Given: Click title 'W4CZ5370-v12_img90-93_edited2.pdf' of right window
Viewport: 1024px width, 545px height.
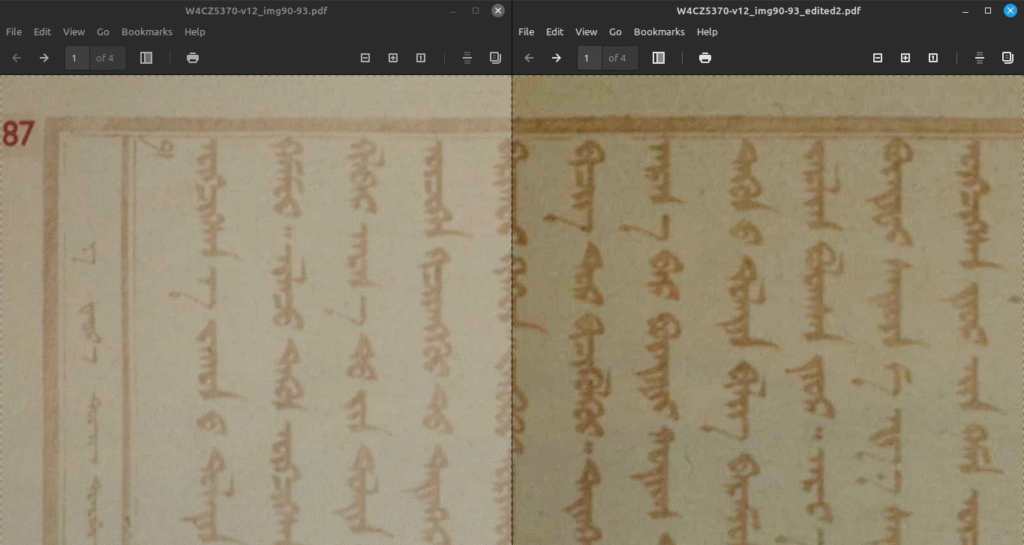Looking at the screenshot, I should 768,10.
